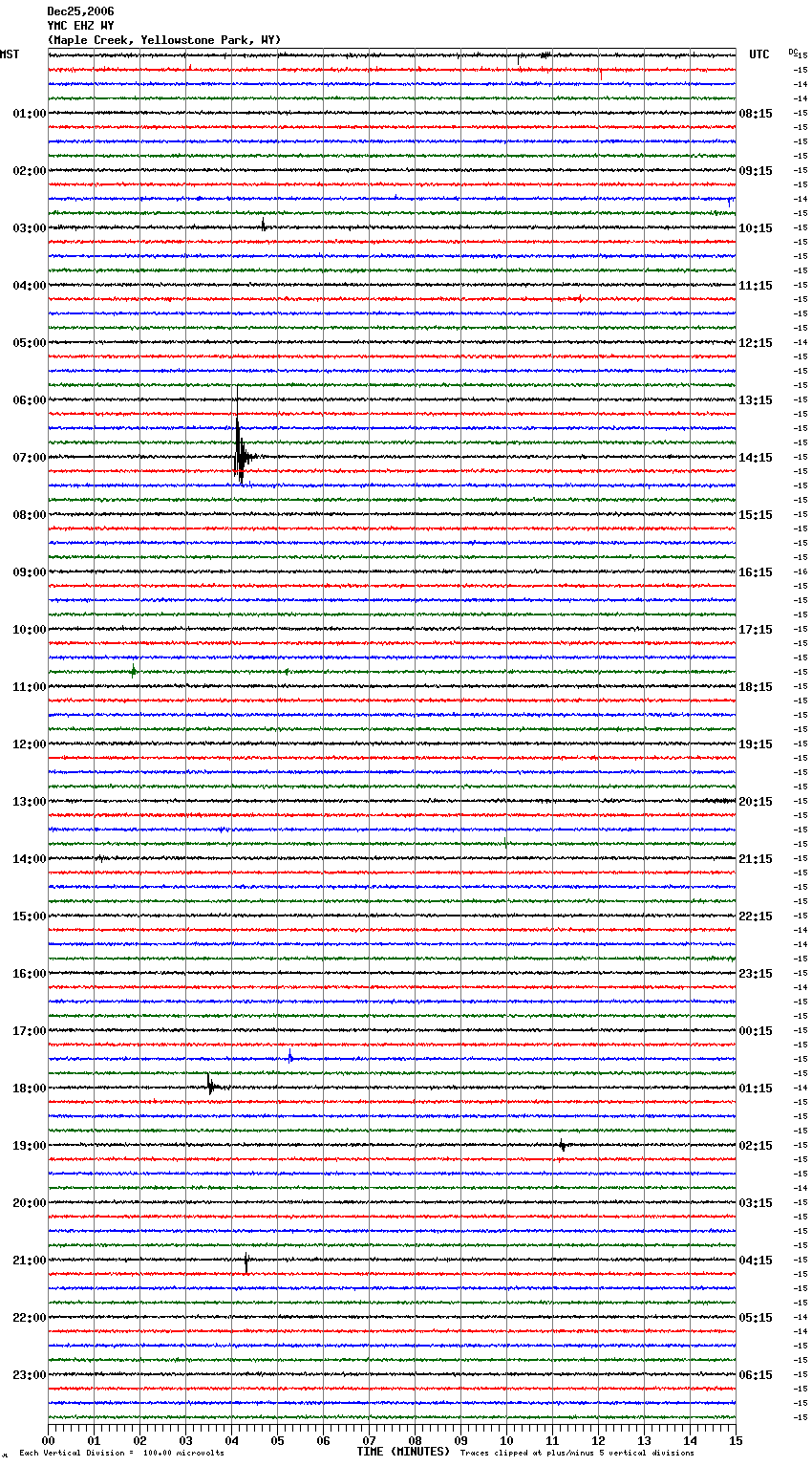Screen dimensions: 812x1466
Task: Click the TIME (MINUTES) axis title
Action: [403, 1452]
